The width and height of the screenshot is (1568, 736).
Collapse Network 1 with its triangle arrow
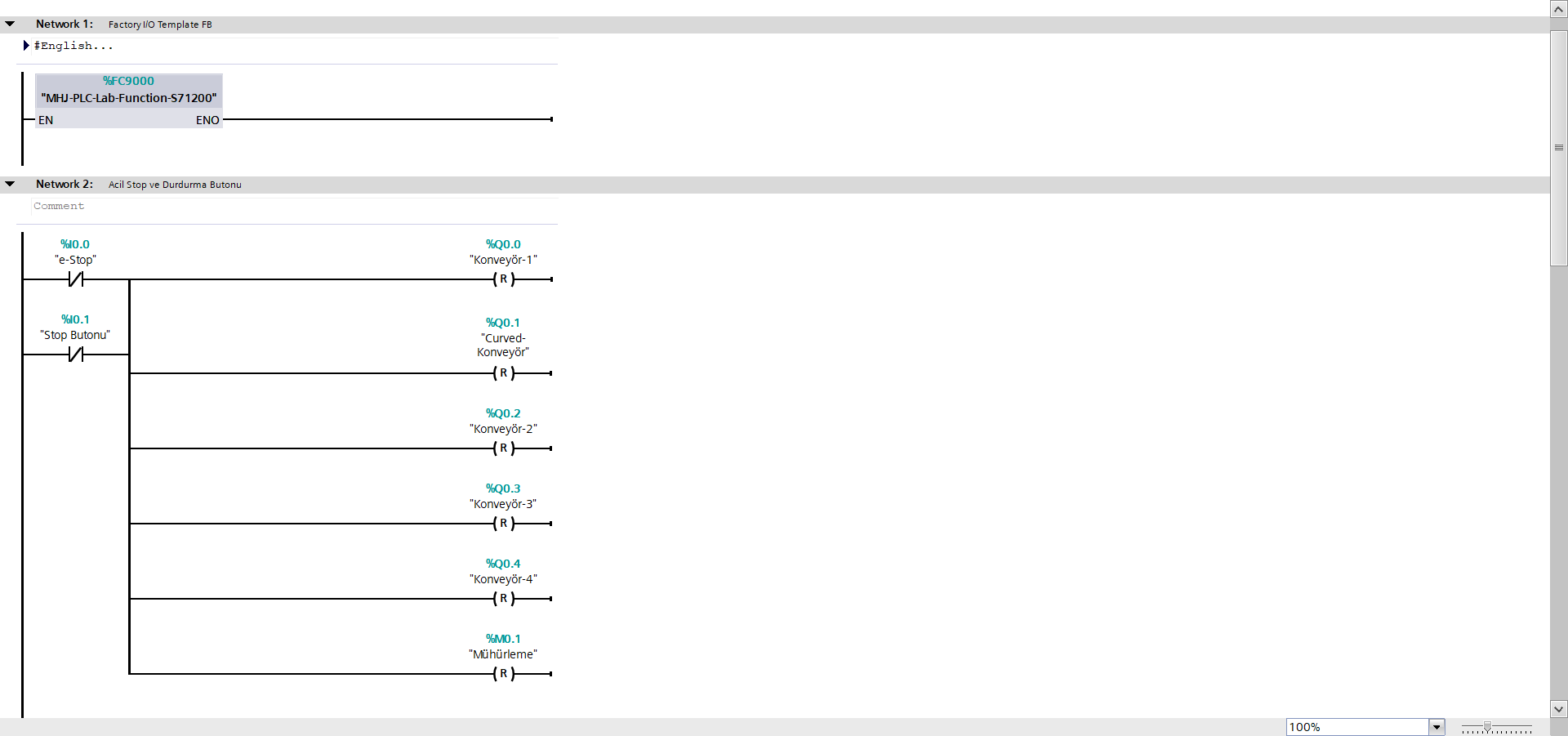10,25
